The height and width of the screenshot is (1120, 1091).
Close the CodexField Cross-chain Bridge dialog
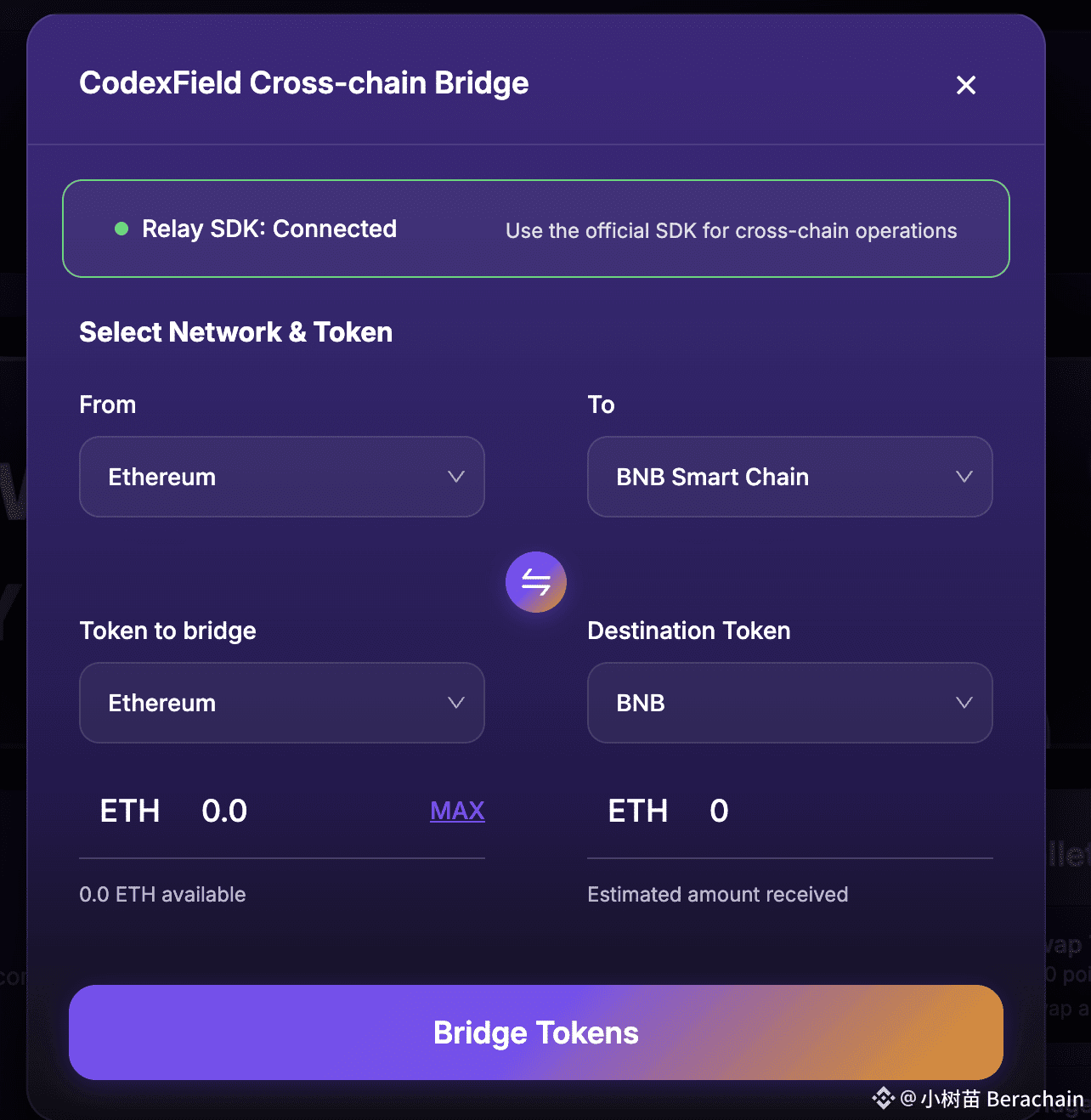point(965,85)
